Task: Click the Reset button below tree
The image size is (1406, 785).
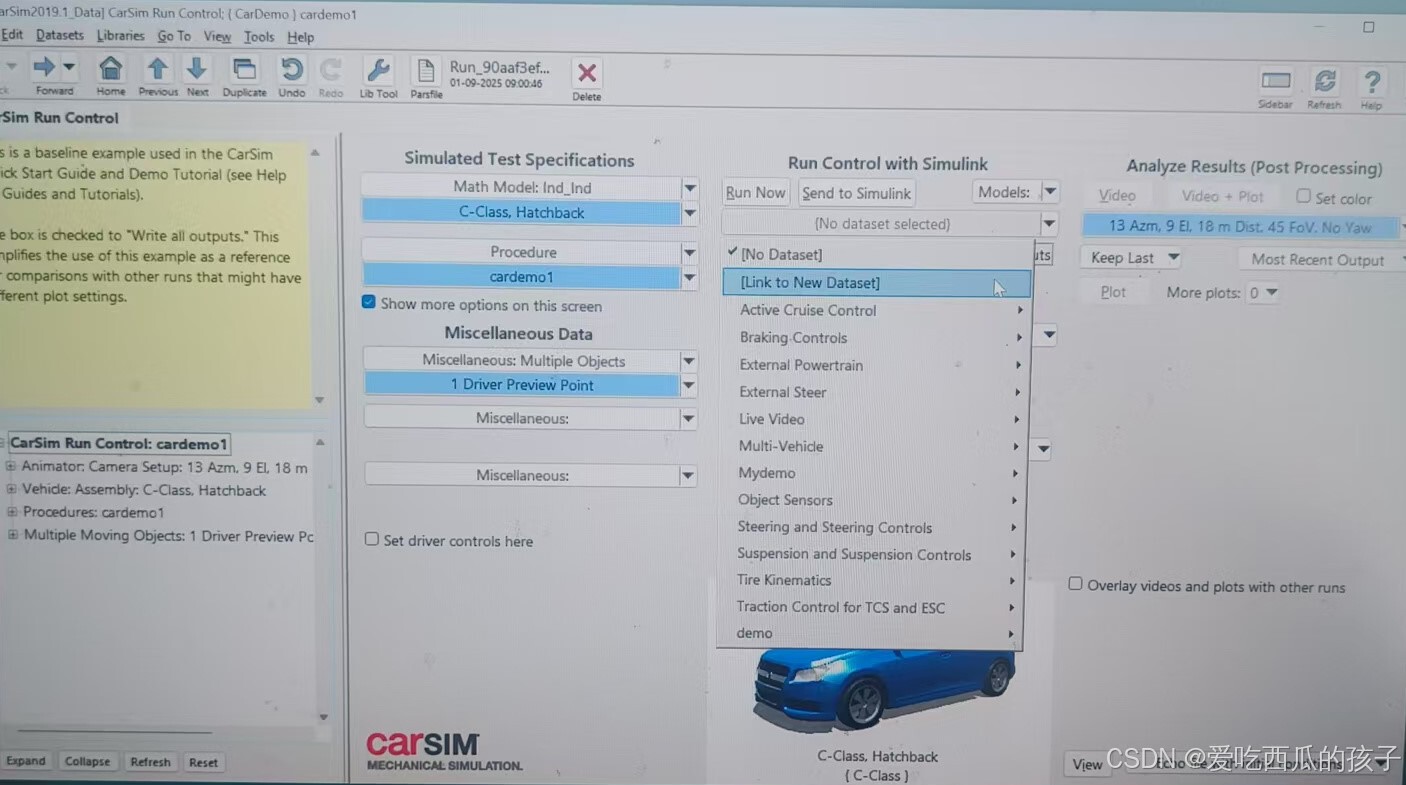Action: click(x=203, y=762)
